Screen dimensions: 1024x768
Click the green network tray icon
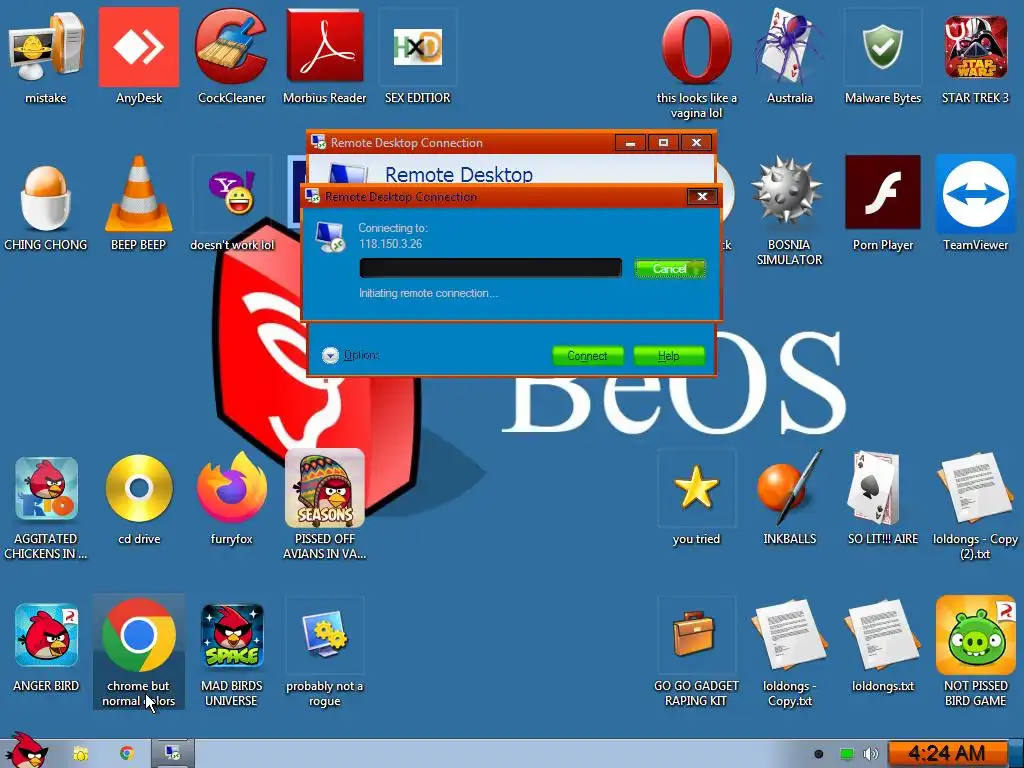pyautogui.click(x=846, y=754)
